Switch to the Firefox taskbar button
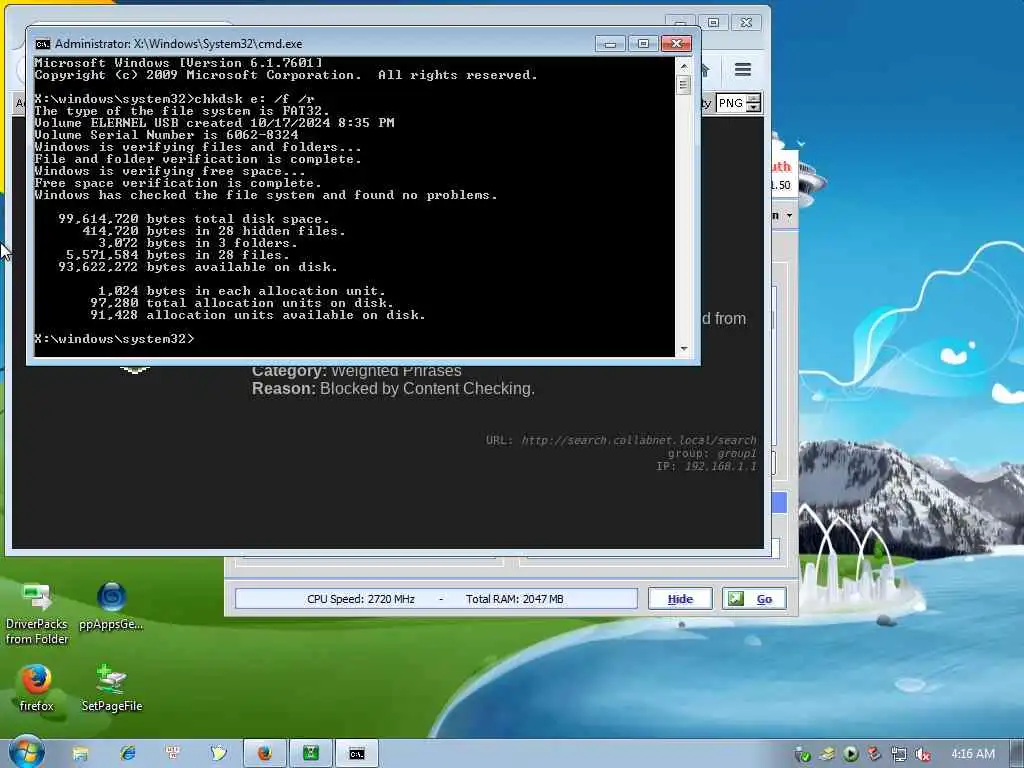The height and width of the screenshot is (768, 1024). click(264, 754)
